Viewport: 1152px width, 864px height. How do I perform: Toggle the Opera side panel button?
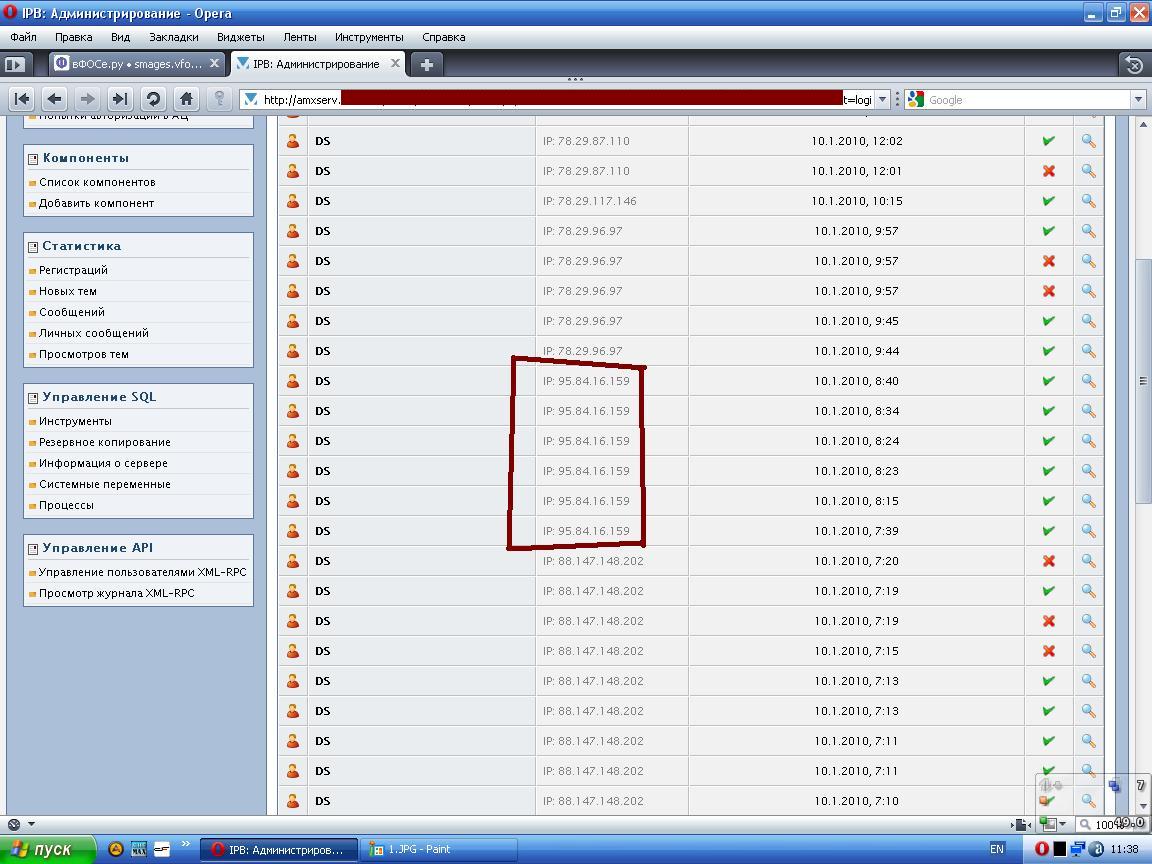[x=14, y=64]
